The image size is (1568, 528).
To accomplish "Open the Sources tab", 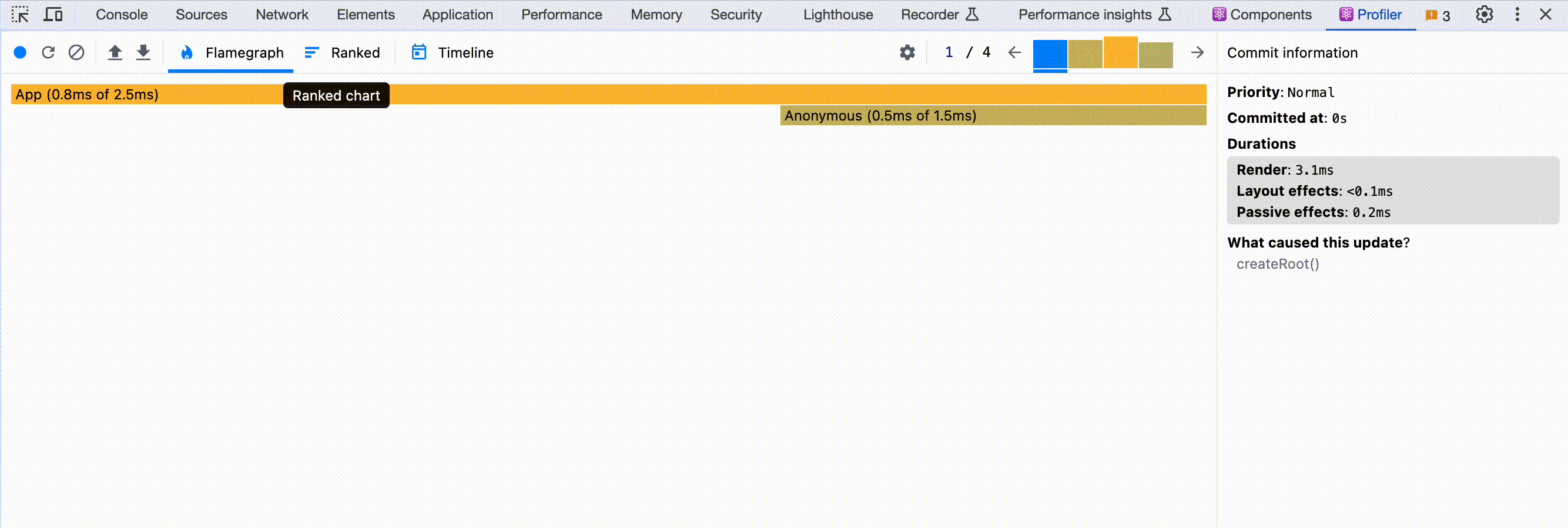I will click(x=202, y=15).
